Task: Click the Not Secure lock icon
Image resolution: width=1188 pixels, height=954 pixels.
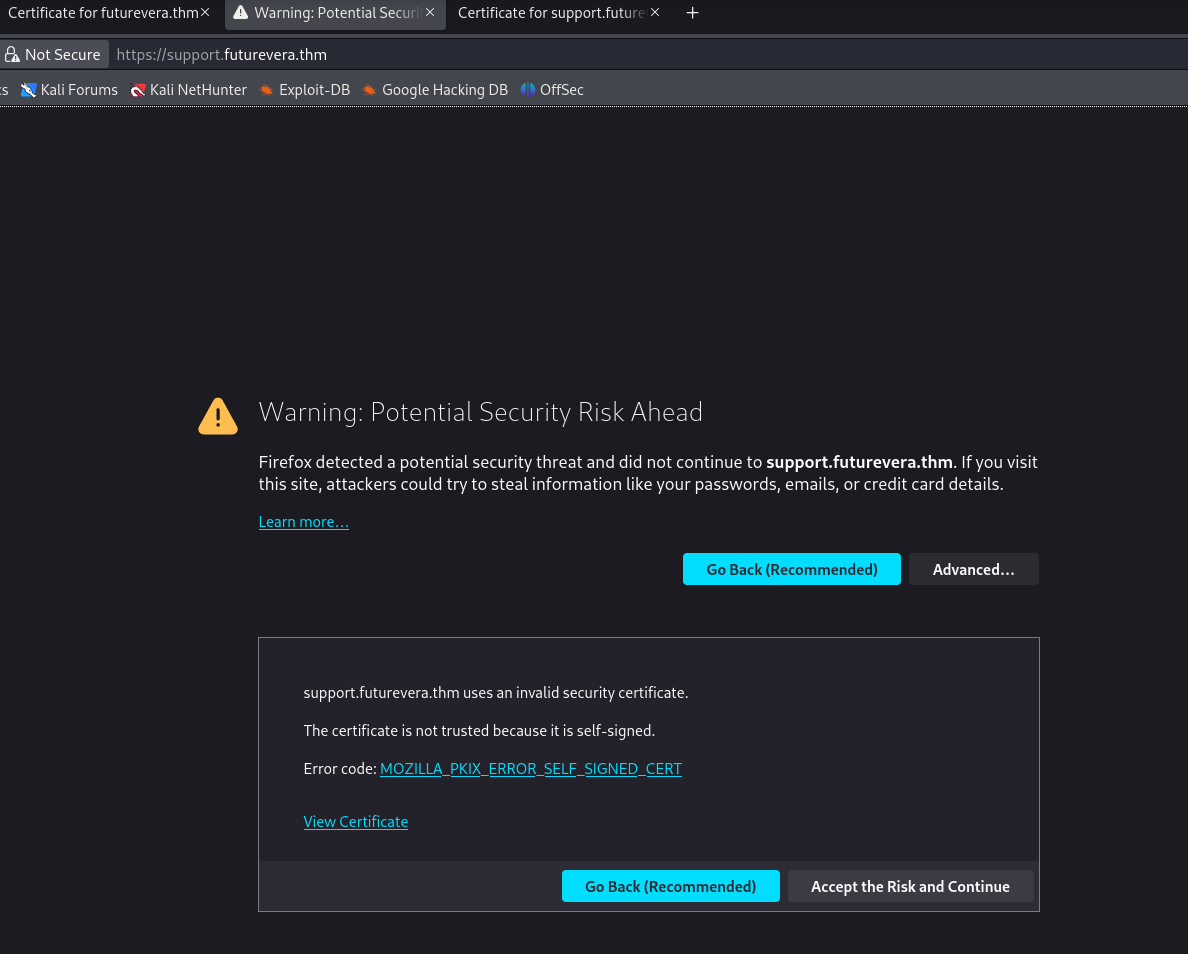Action: click(x=12, y=55)
